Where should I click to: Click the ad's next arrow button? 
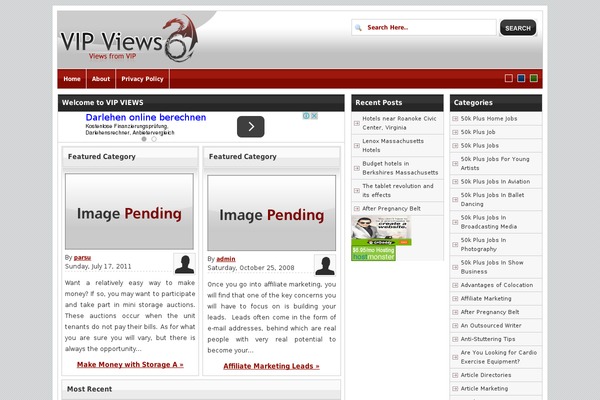point(251,127)
